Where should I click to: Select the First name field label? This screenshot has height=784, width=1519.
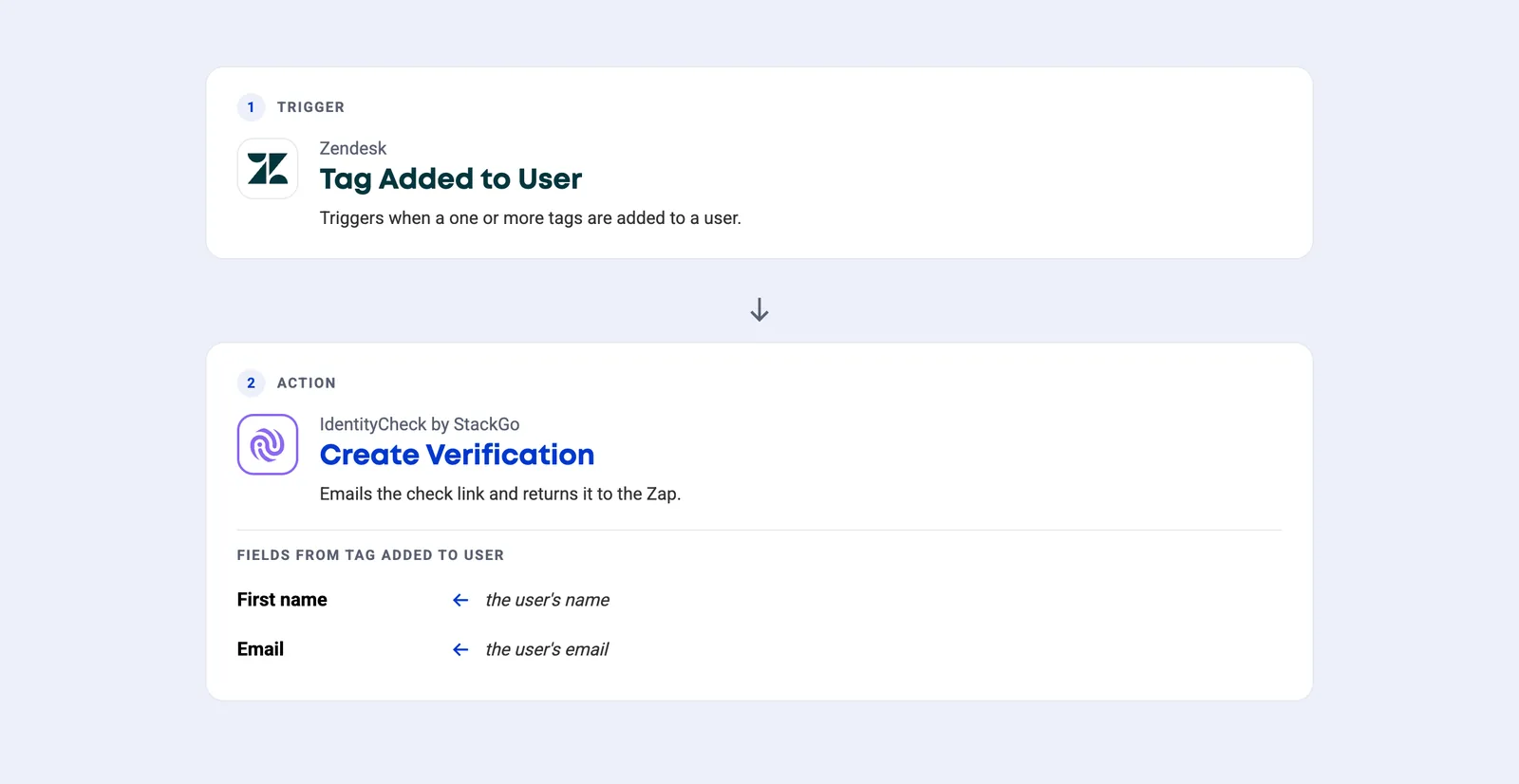[282, 600]
